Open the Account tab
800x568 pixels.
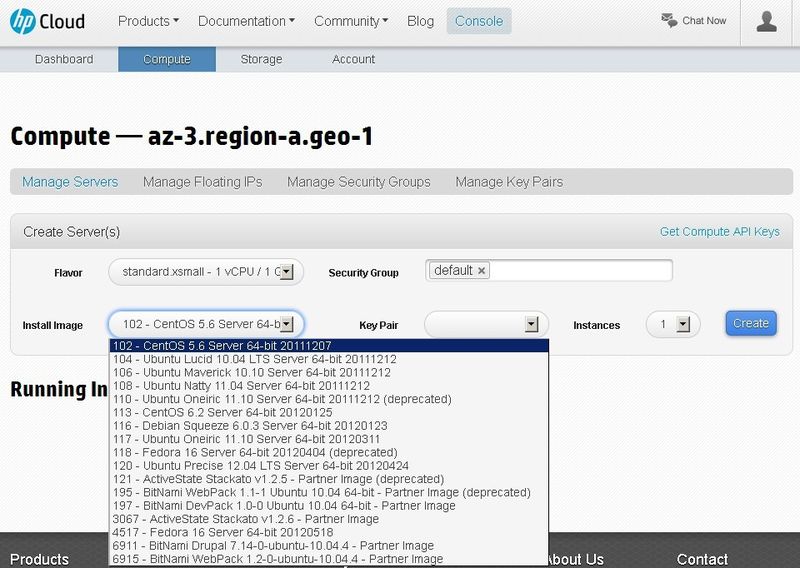(354, 59)
